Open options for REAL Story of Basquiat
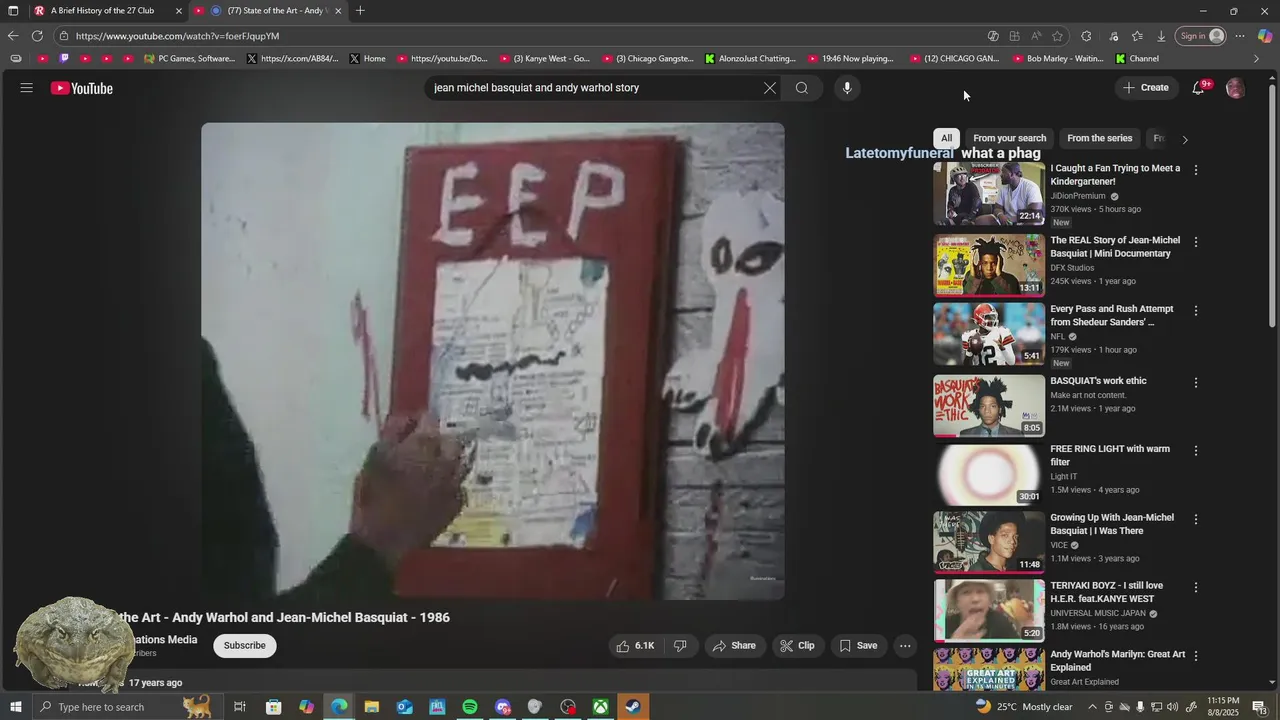This screenshot has height=720, width=1280. [1196, 242]
